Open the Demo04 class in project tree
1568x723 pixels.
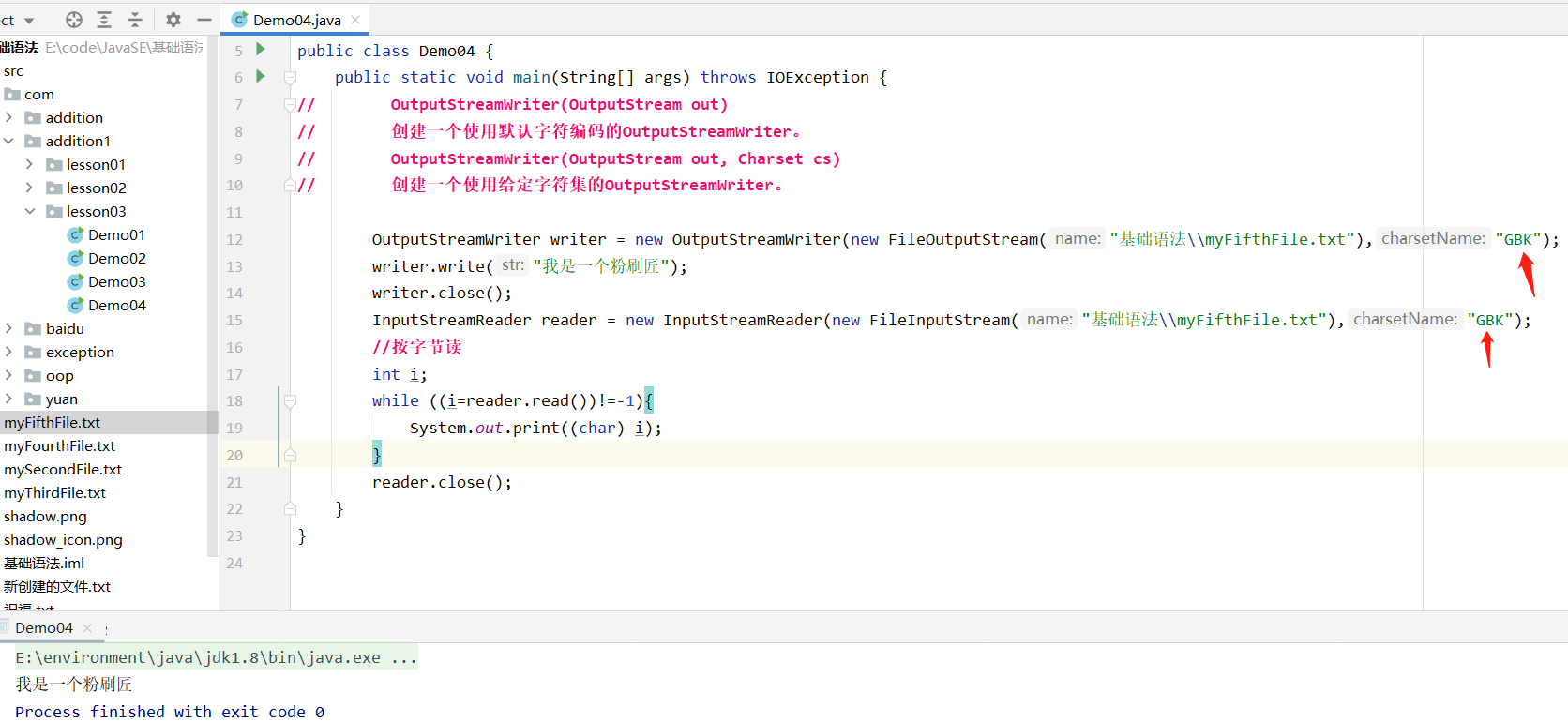click(116, 305)
